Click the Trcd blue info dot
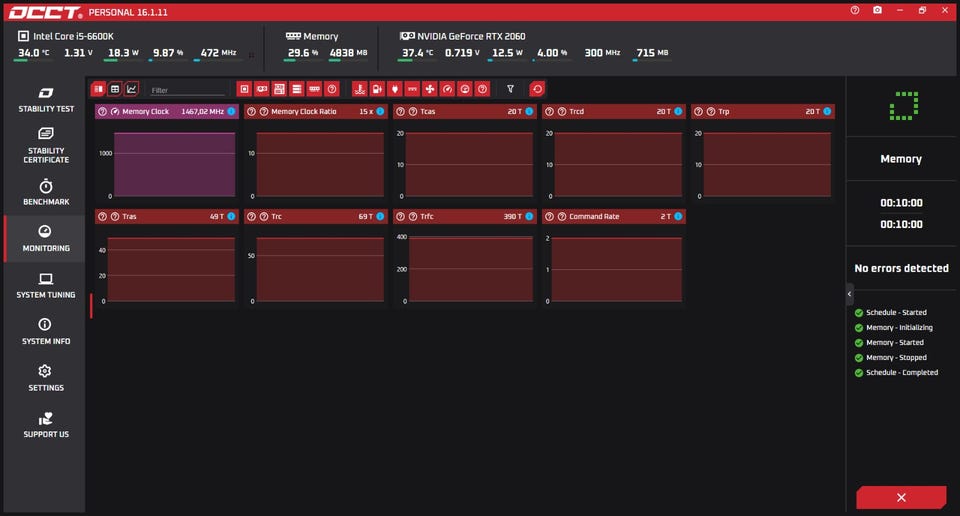 point(678,111)
